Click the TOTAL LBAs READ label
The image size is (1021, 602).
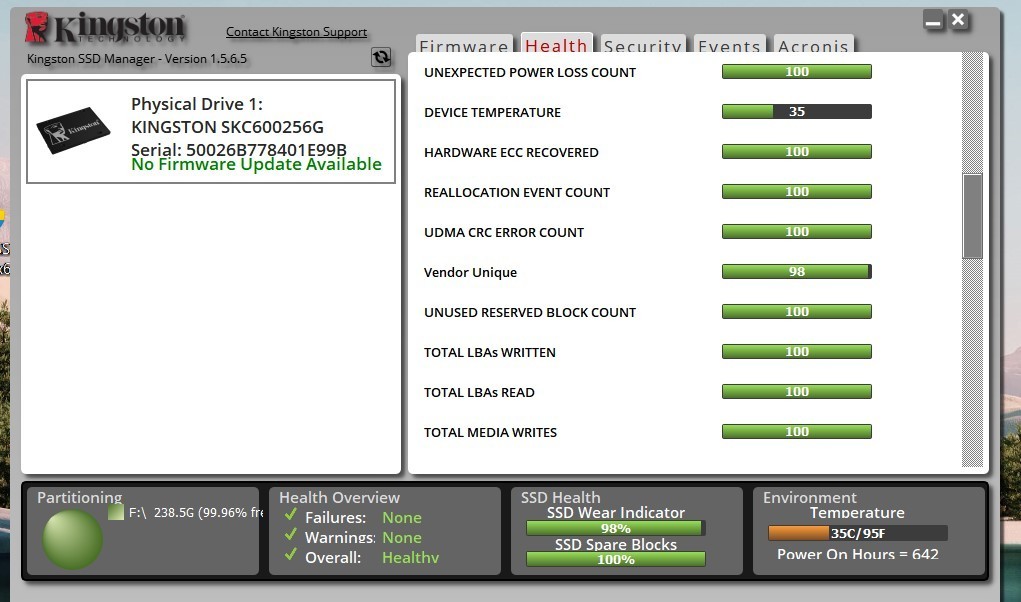pyautogui.click(x=479, y=392)
